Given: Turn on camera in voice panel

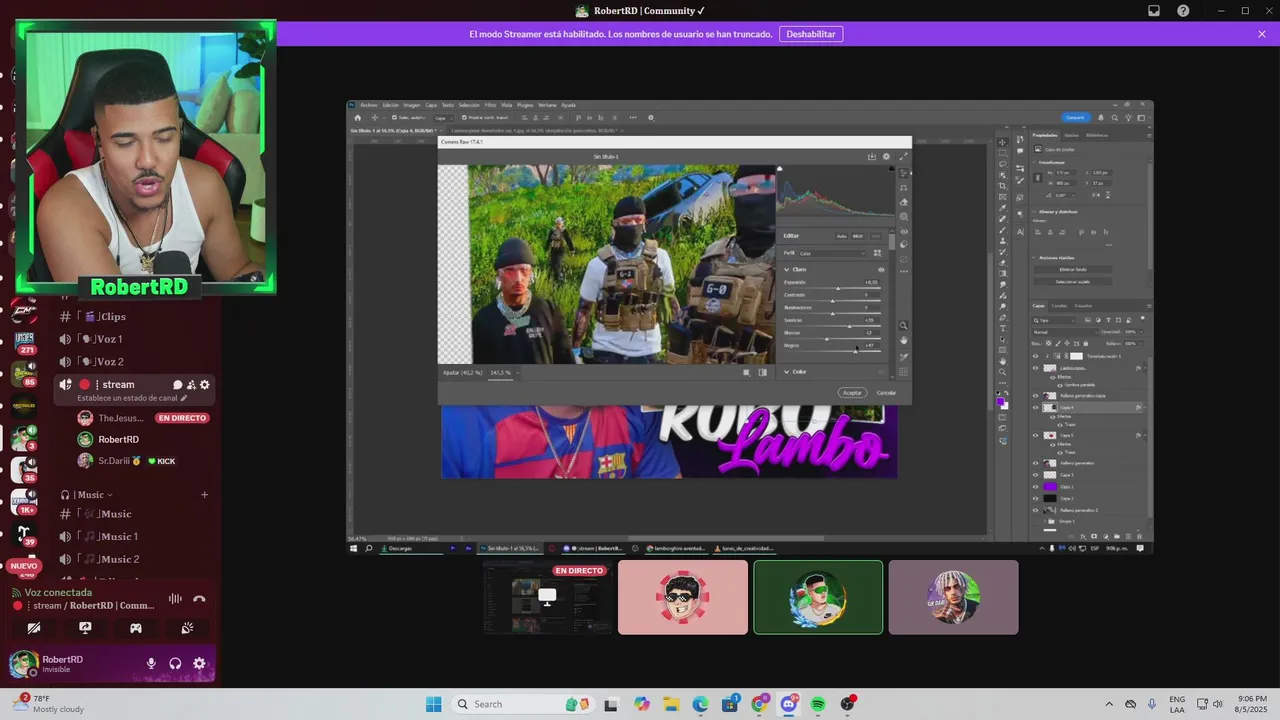Looking at the screenshot, I should pos(34,628).
